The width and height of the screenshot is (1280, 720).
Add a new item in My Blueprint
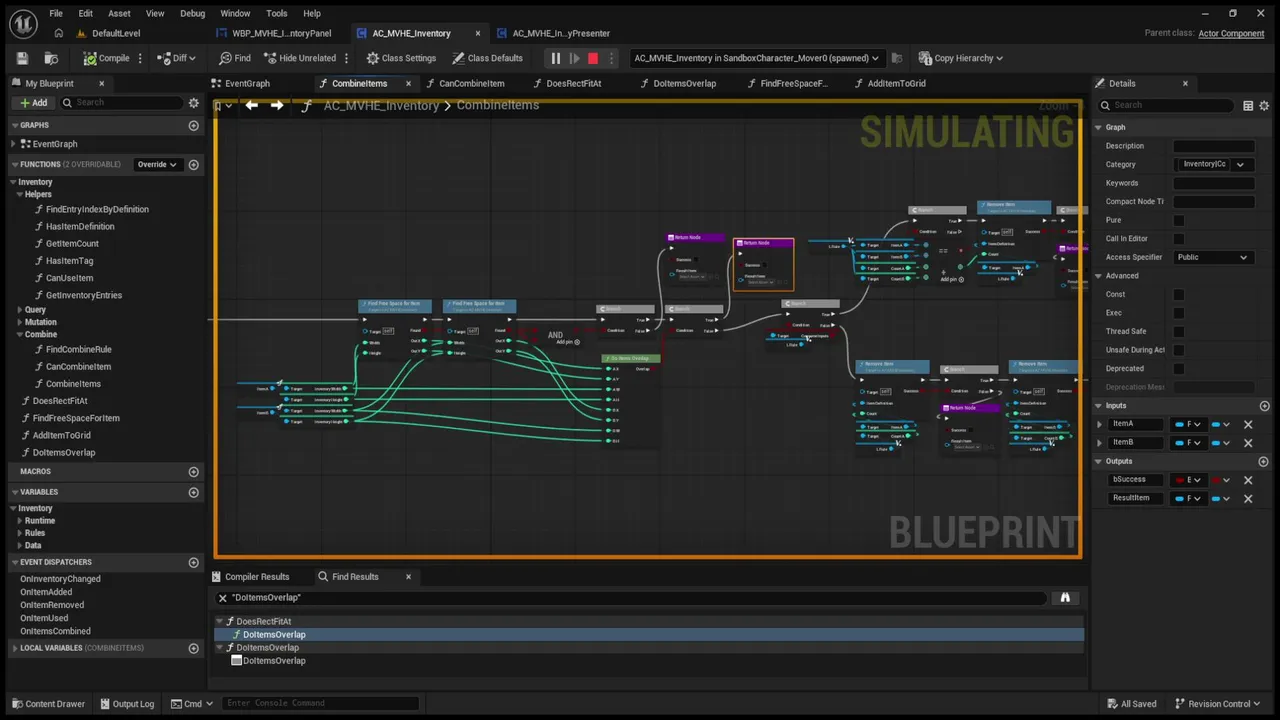[33, 102]
